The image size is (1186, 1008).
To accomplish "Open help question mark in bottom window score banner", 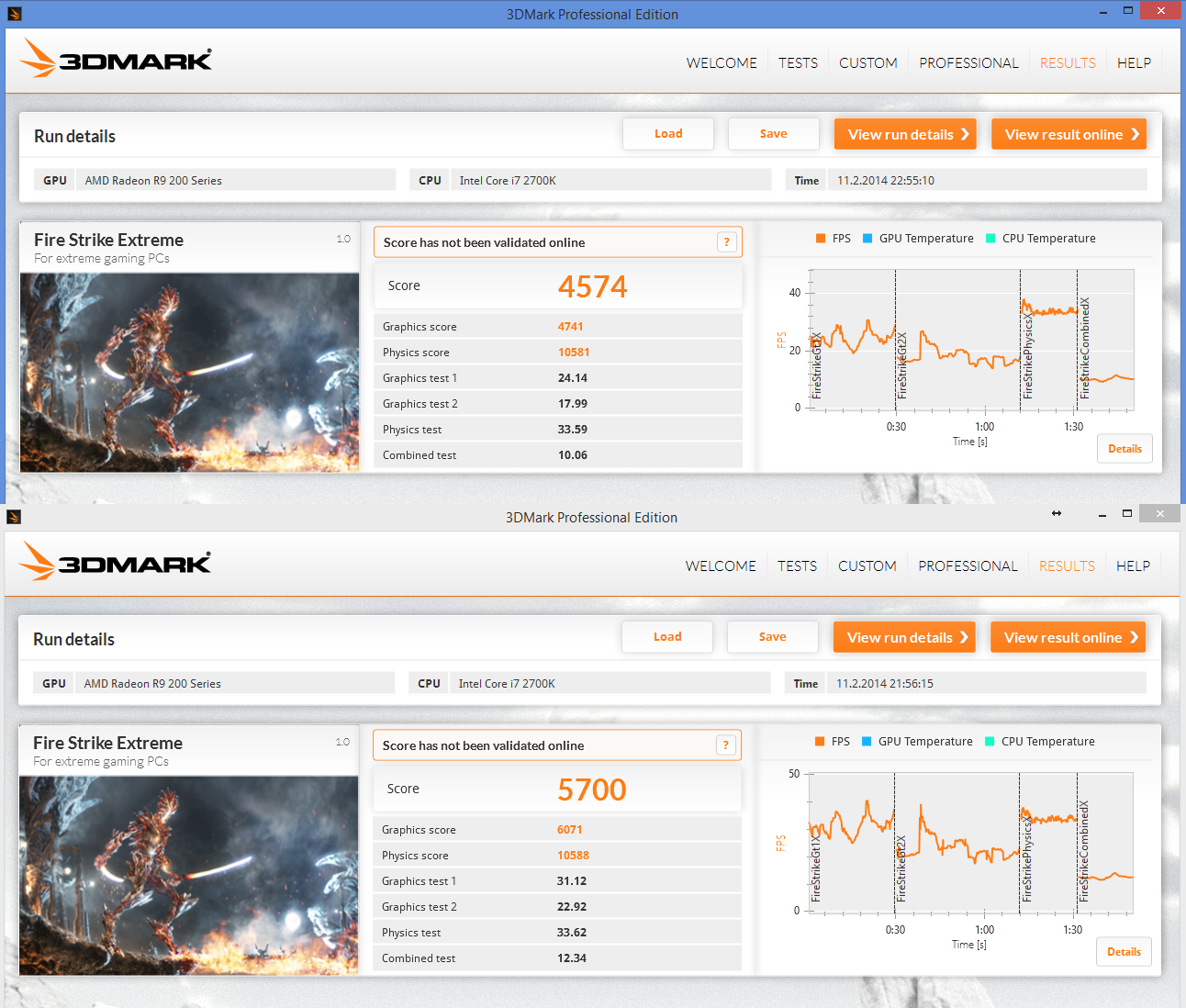I will click(725, 745).
